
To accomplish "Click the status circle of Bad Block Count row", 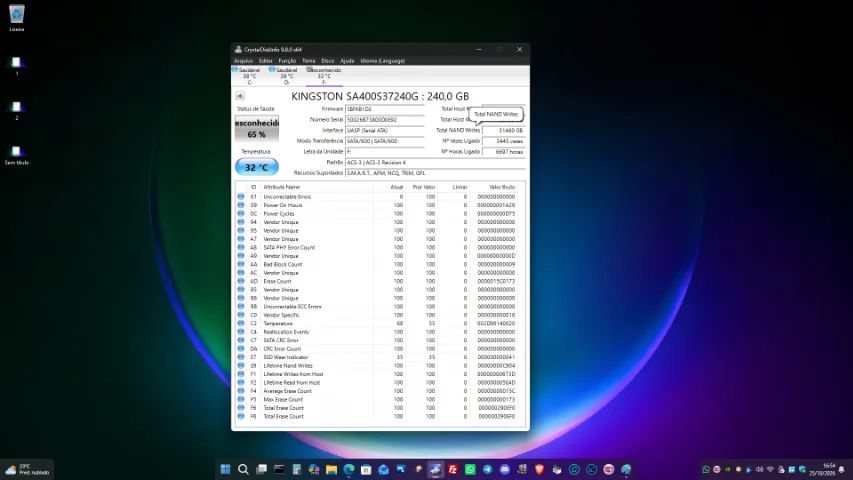I will 241,264.
